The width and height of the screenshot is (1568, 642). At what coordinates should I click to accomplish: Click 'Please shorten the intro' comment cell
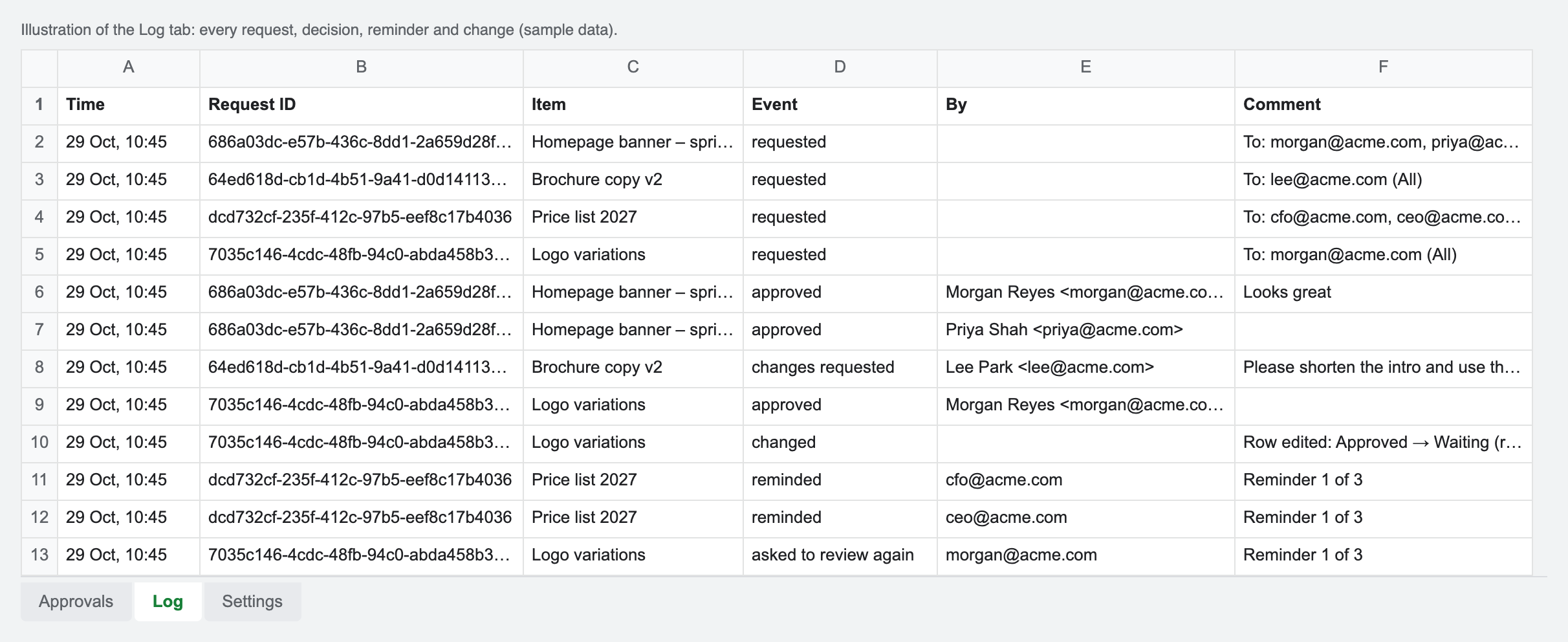(1384, 368)
